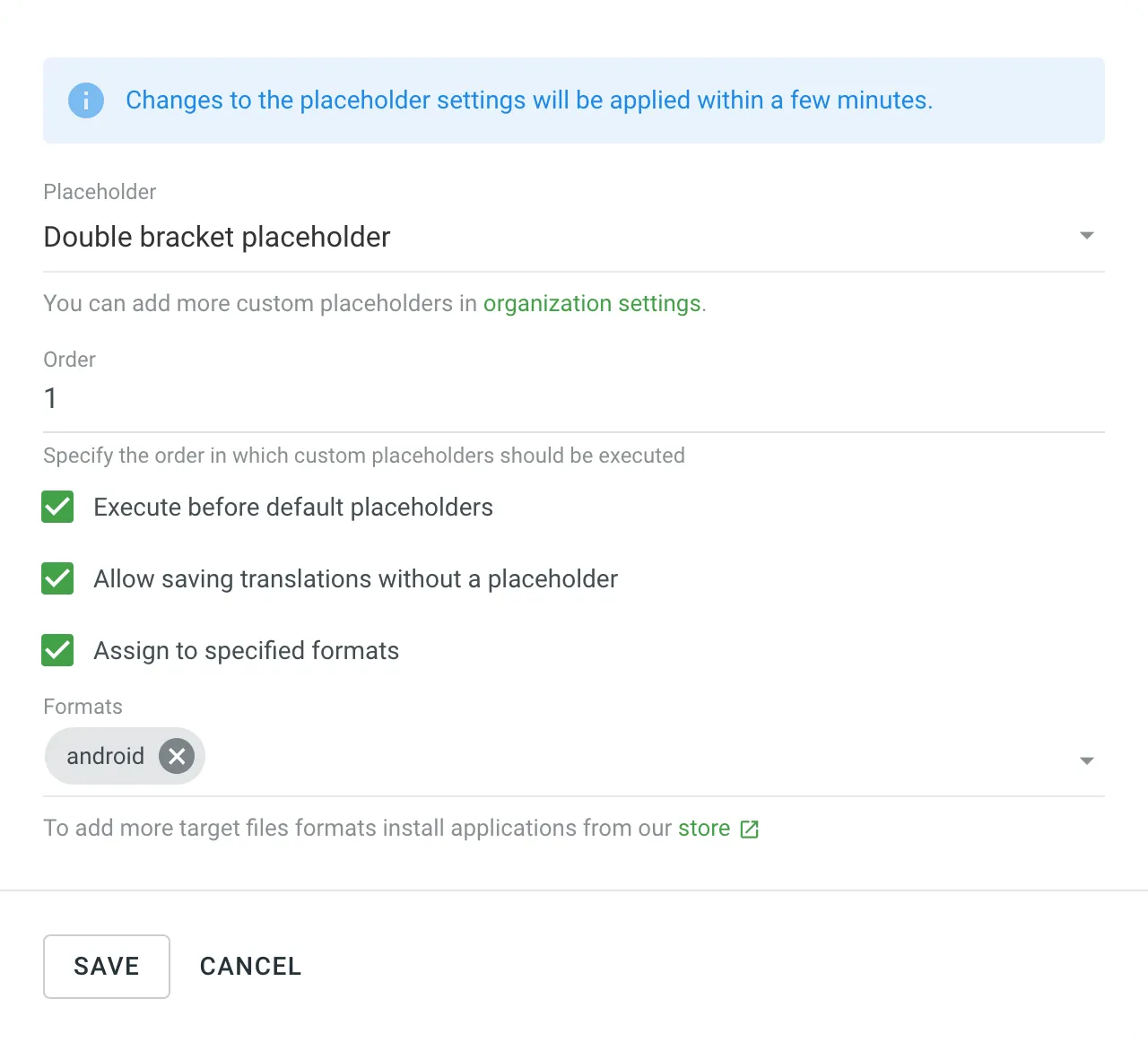Click the placeholder settings info banner
This screenshot has height=1042, width=1148.
point(574,100)
